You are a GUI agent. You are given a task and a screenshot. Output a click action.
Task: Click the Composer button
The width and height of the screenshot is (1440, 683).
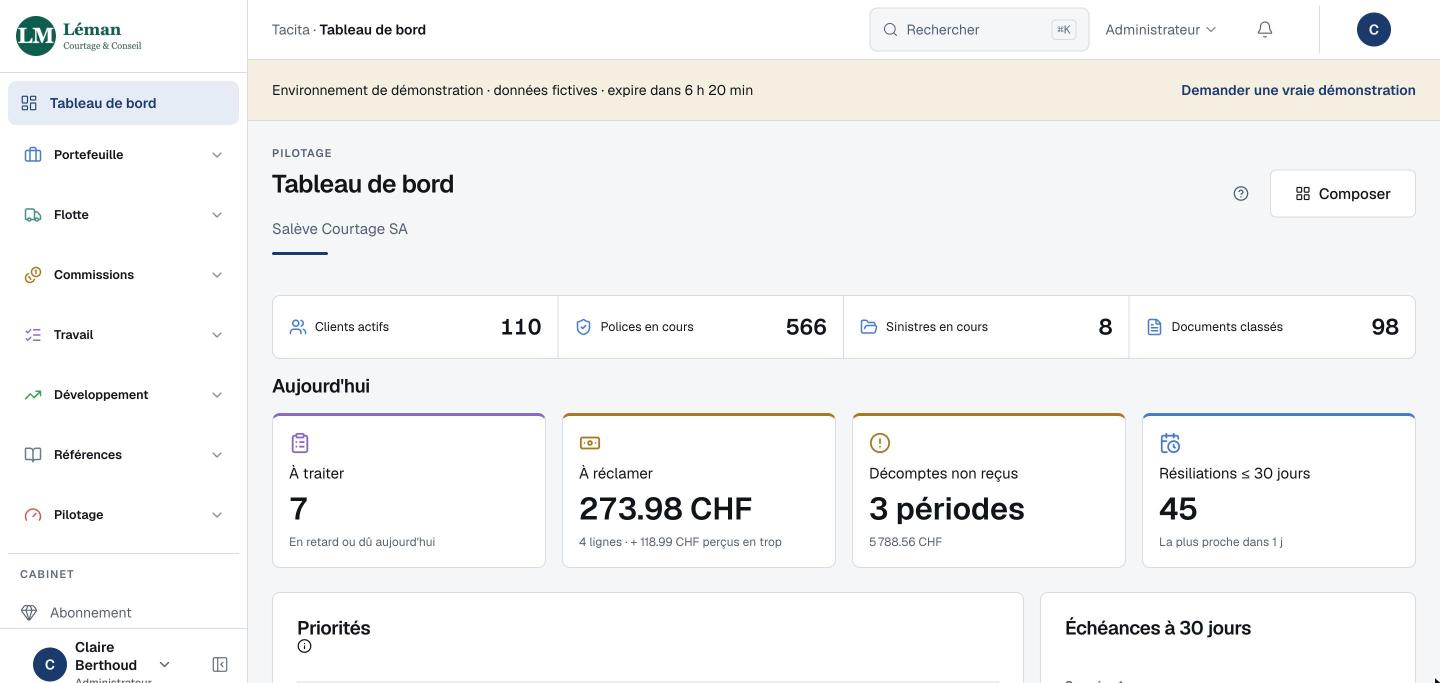click(x=1343, y=194)
